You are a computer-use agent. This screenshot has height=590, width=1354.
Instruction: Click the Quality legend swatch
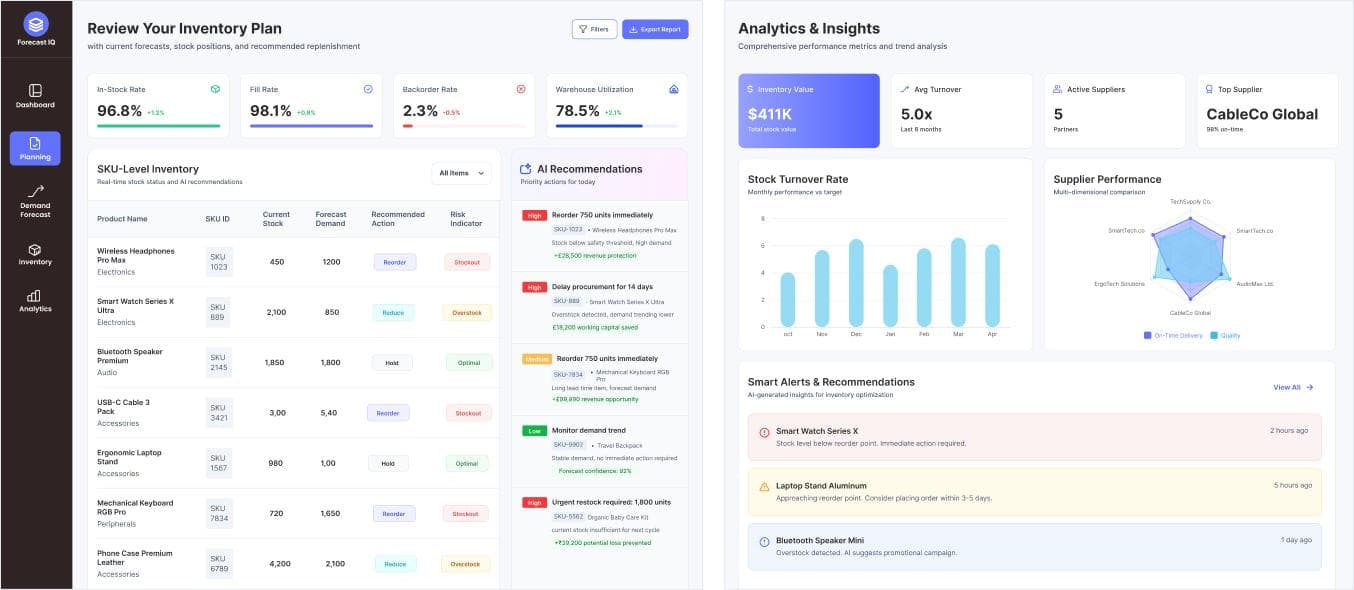[1214, 335]
